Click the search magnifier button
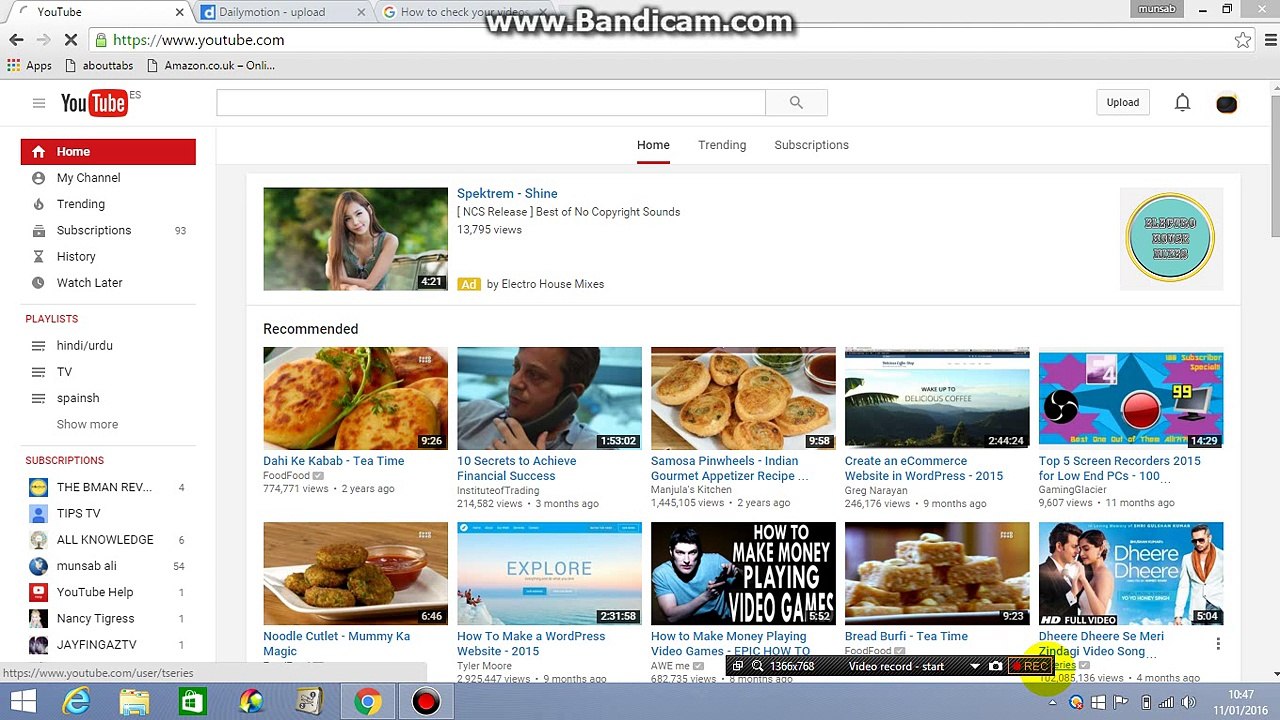Screen dimensions: 1280x720 coord(796,102)
